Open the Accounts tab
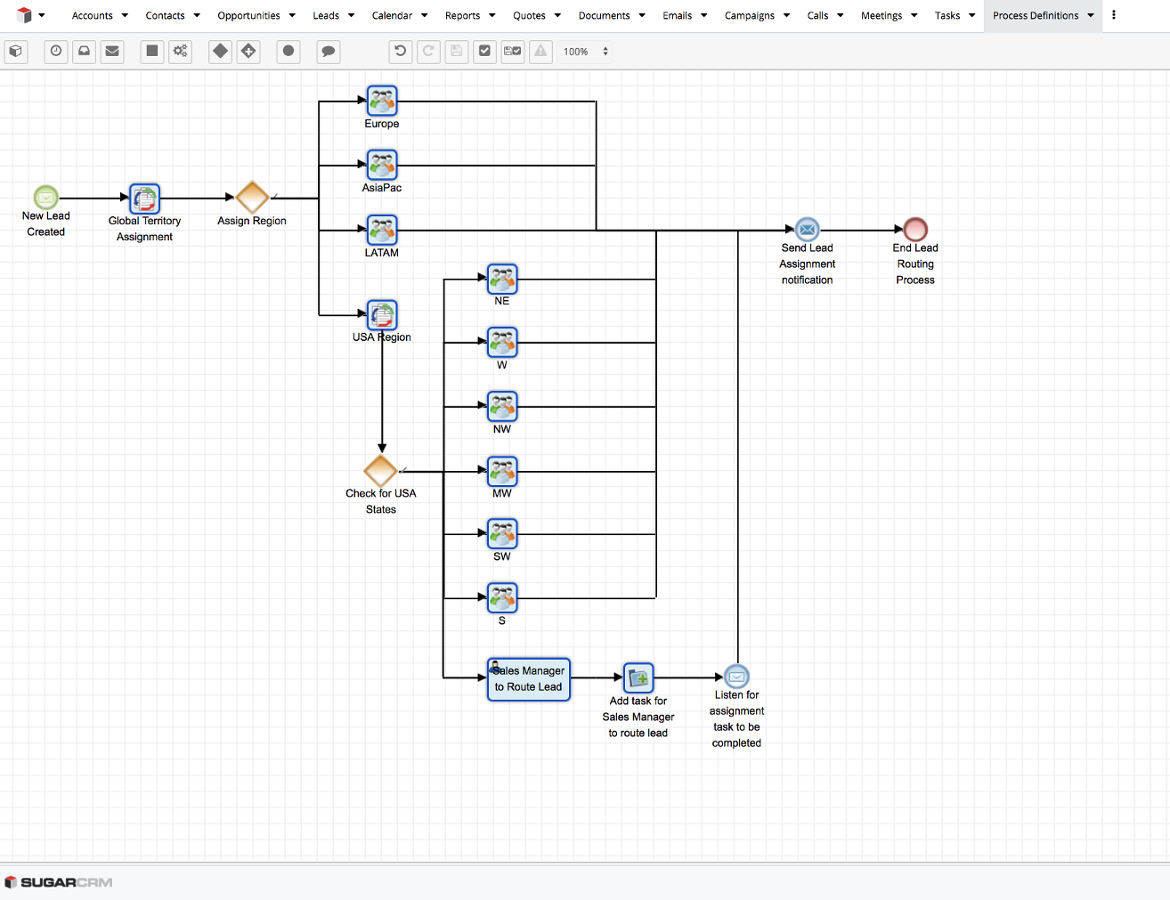The height and width of the screenshot is (900, 1170). coord(92,16)
